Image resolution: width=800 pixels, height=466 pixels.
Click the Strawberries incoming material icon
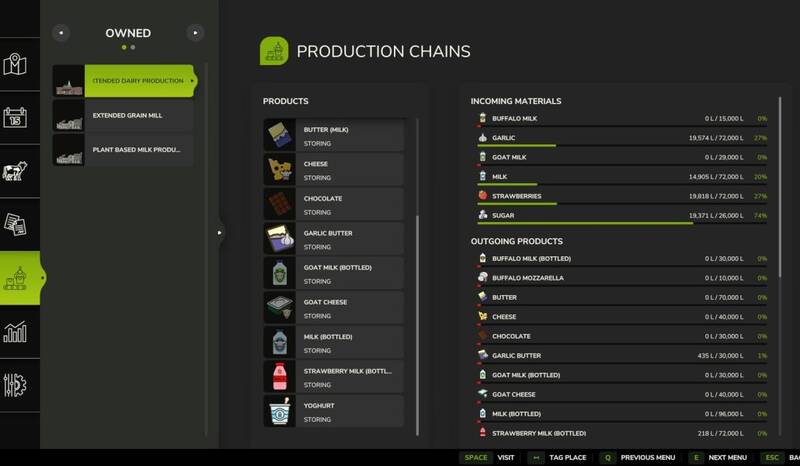tap(483, 195)
